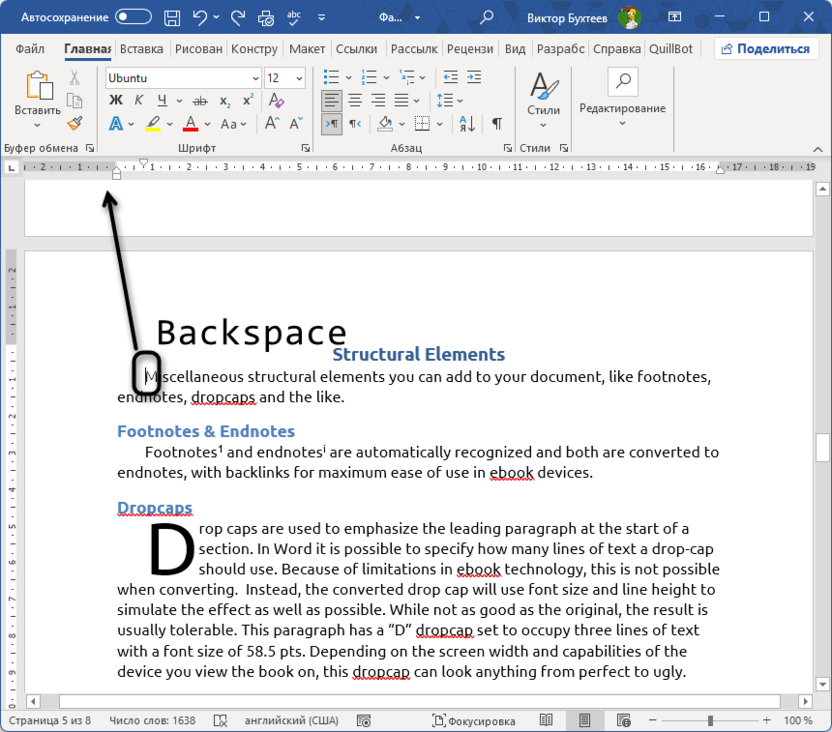This screenshot has width=832, height=732.
Task: Save document using floppy disk icon
Action: 172,17
